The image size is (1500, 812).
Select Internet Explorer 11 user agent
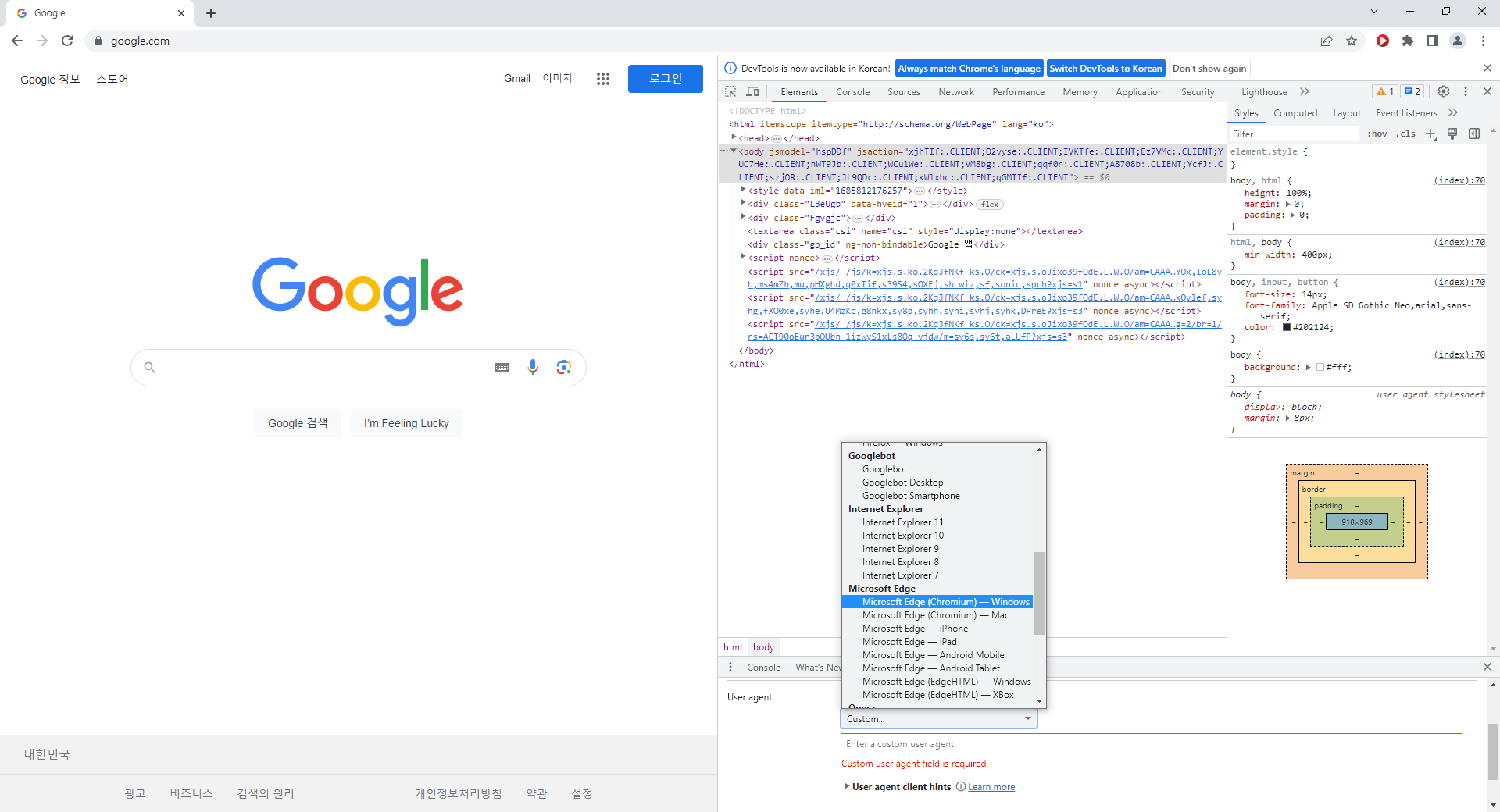[x=903, y=522]
